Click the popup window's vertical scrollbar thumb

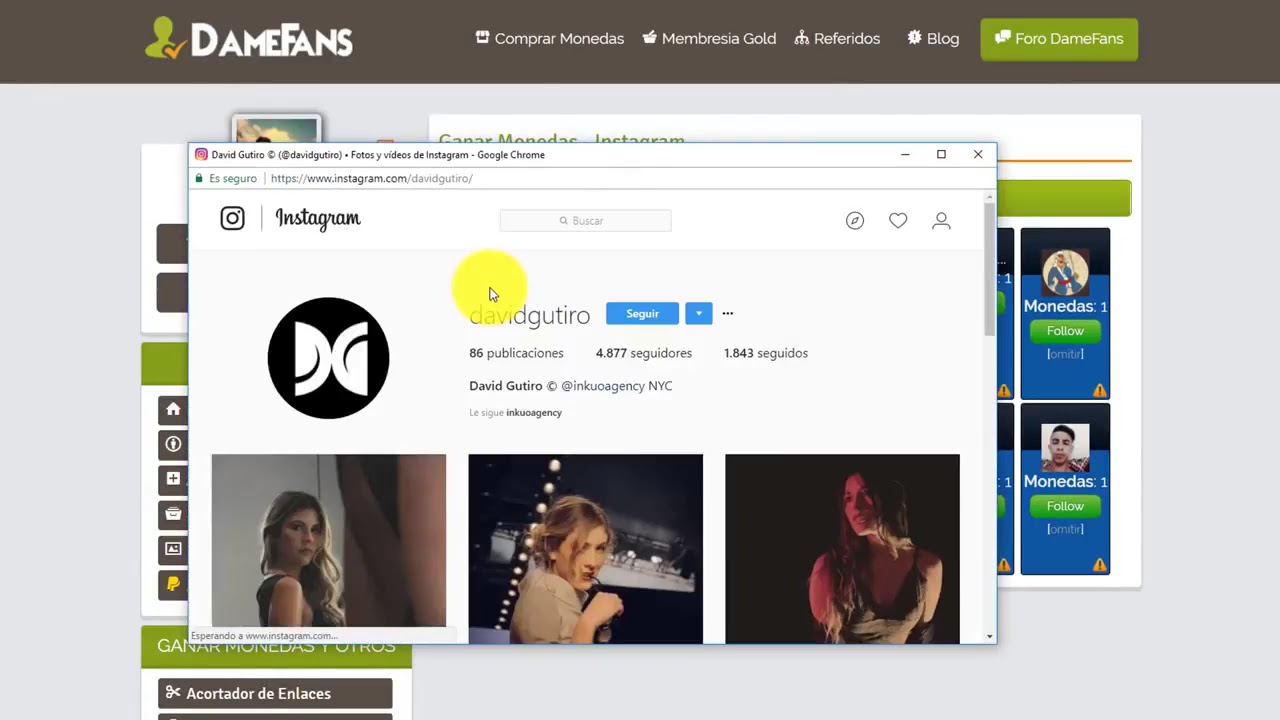[990, 270]
